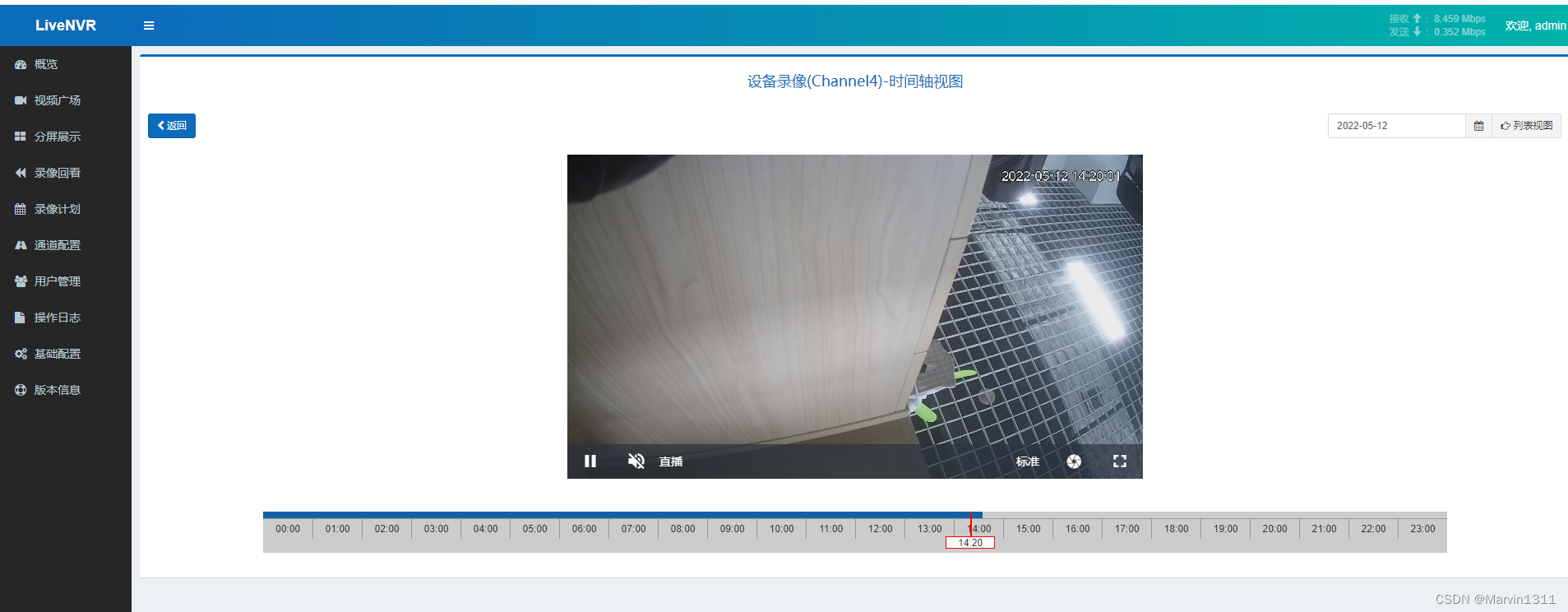Jump to 08:00 on the timeline
1568x612 pixels.
coord(682,529)
